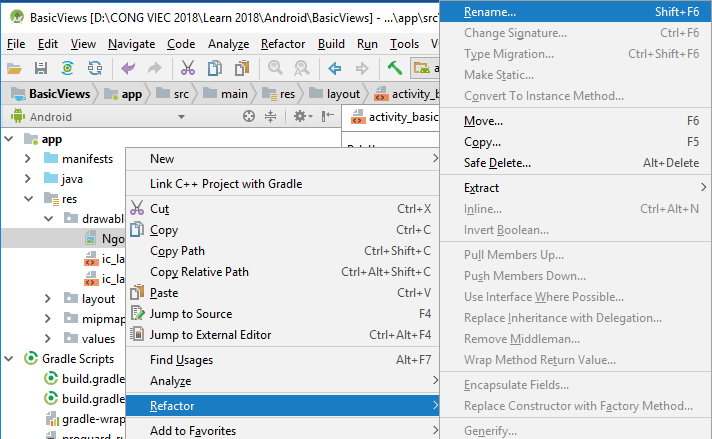Open the Navigate menu
This screenshot has width=712, height=439.
pyautogui.click(x=131, y=44)
